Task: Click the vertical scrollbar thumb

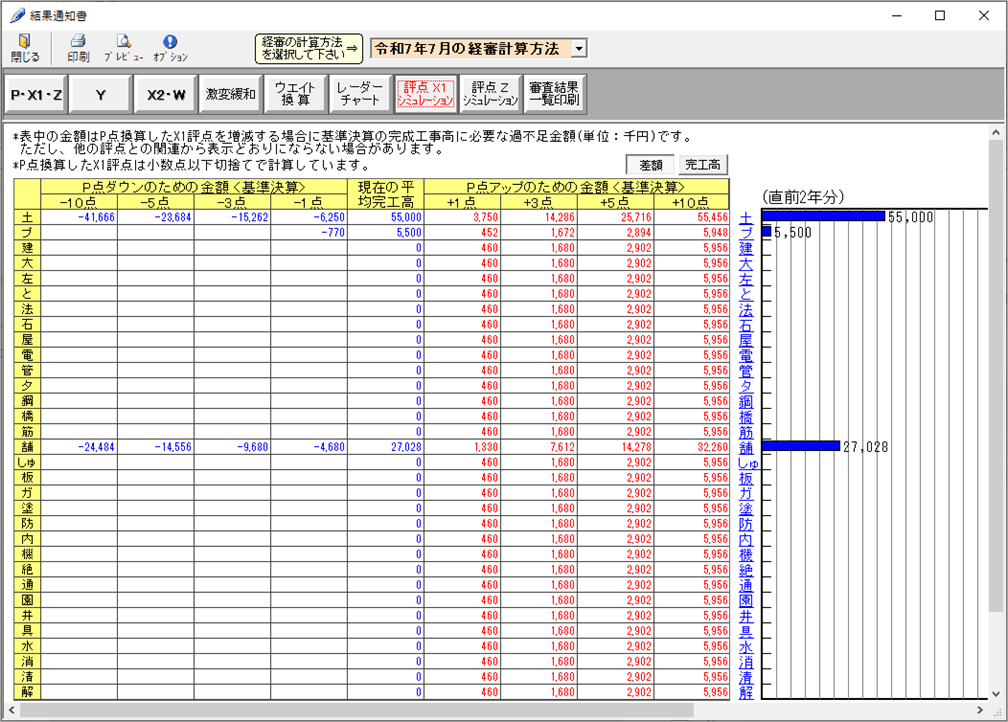Action: pyautogui.click(x=996, y=375)
